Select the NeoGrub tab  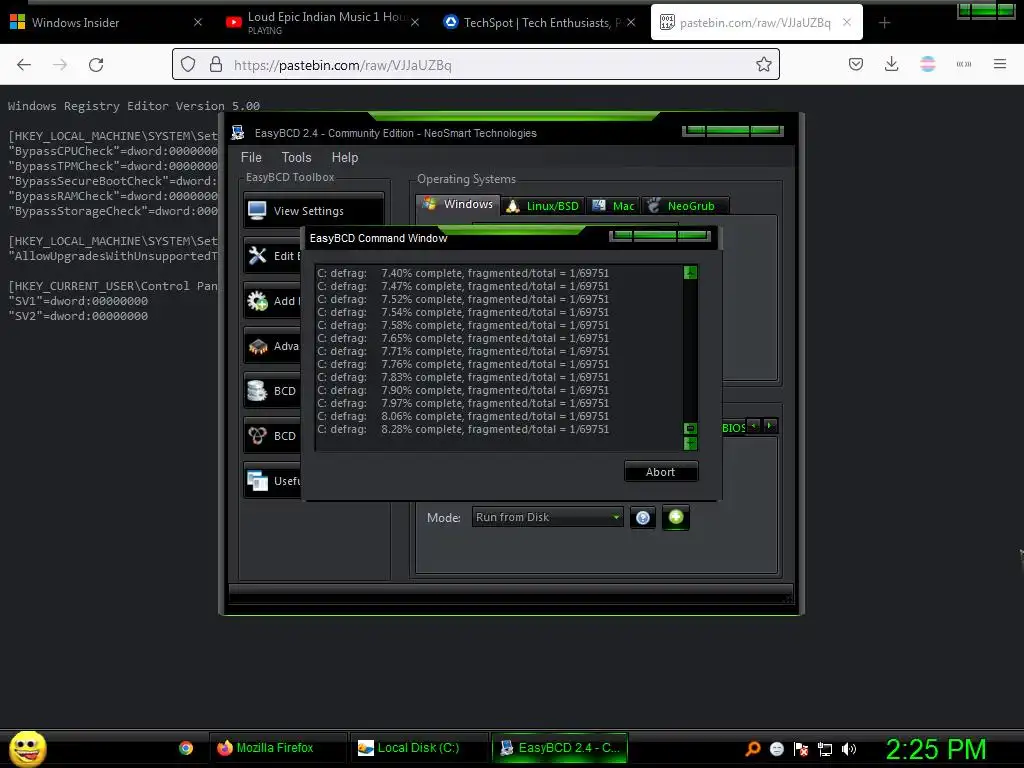[685, 206]
